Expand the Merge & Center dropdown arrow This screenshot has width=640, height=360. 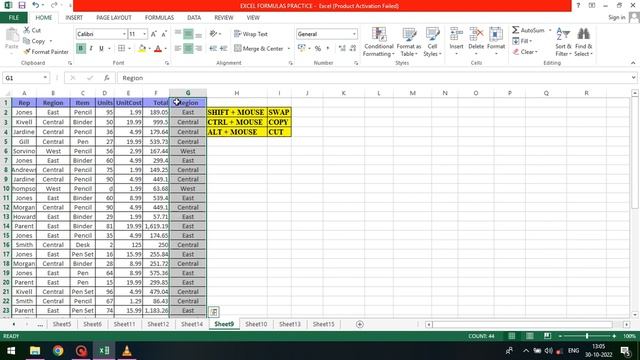(x=289, y=49)
